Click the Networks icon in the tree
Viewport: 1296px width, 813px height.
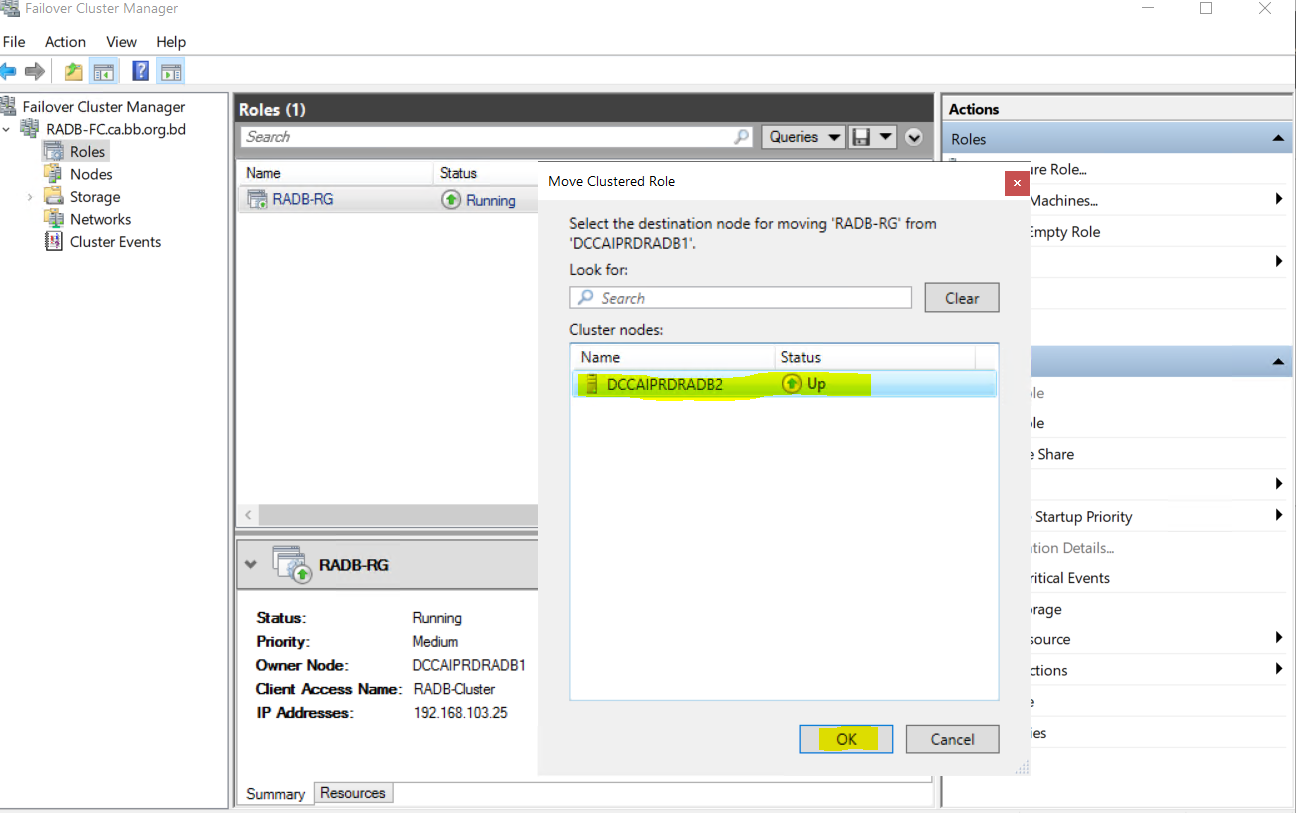point(54,219)
